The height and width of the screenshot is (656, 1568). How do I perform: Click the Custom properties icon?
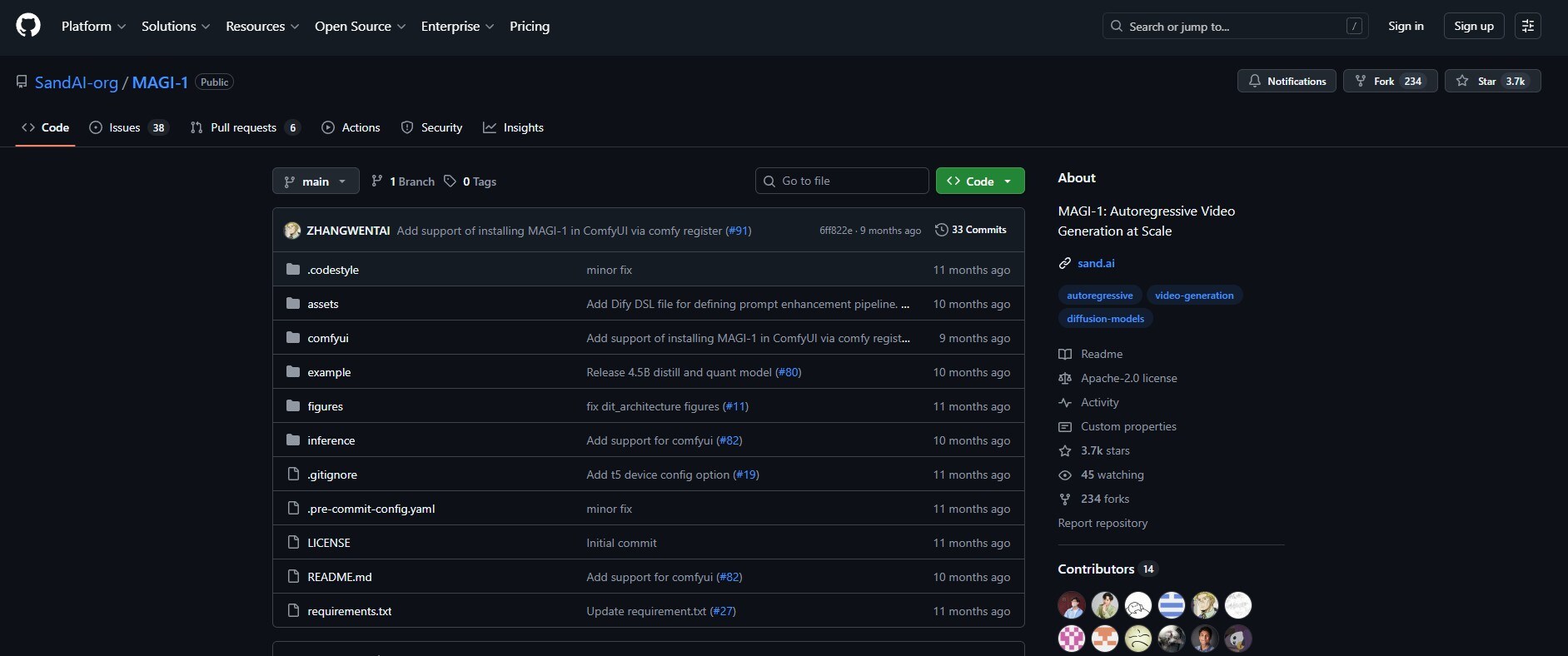1065,426
